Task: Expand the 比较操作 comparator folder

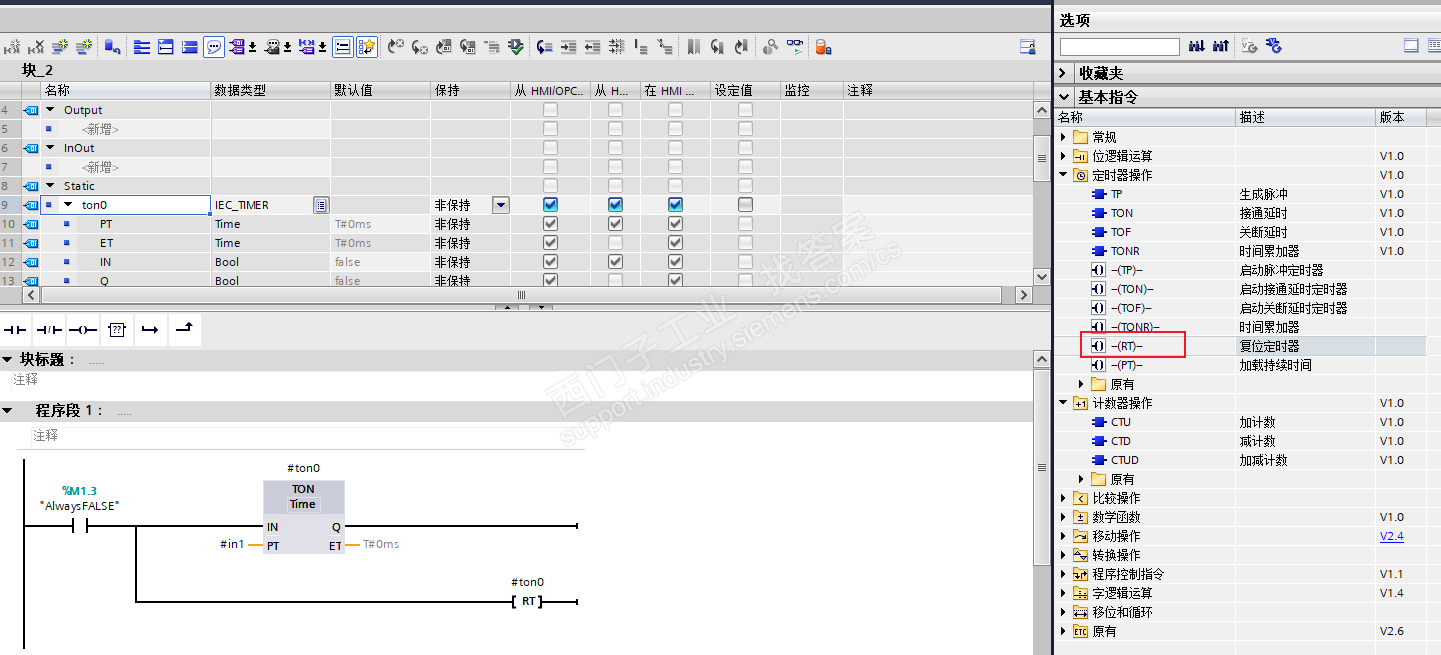Action: [x=1063, y=498]
